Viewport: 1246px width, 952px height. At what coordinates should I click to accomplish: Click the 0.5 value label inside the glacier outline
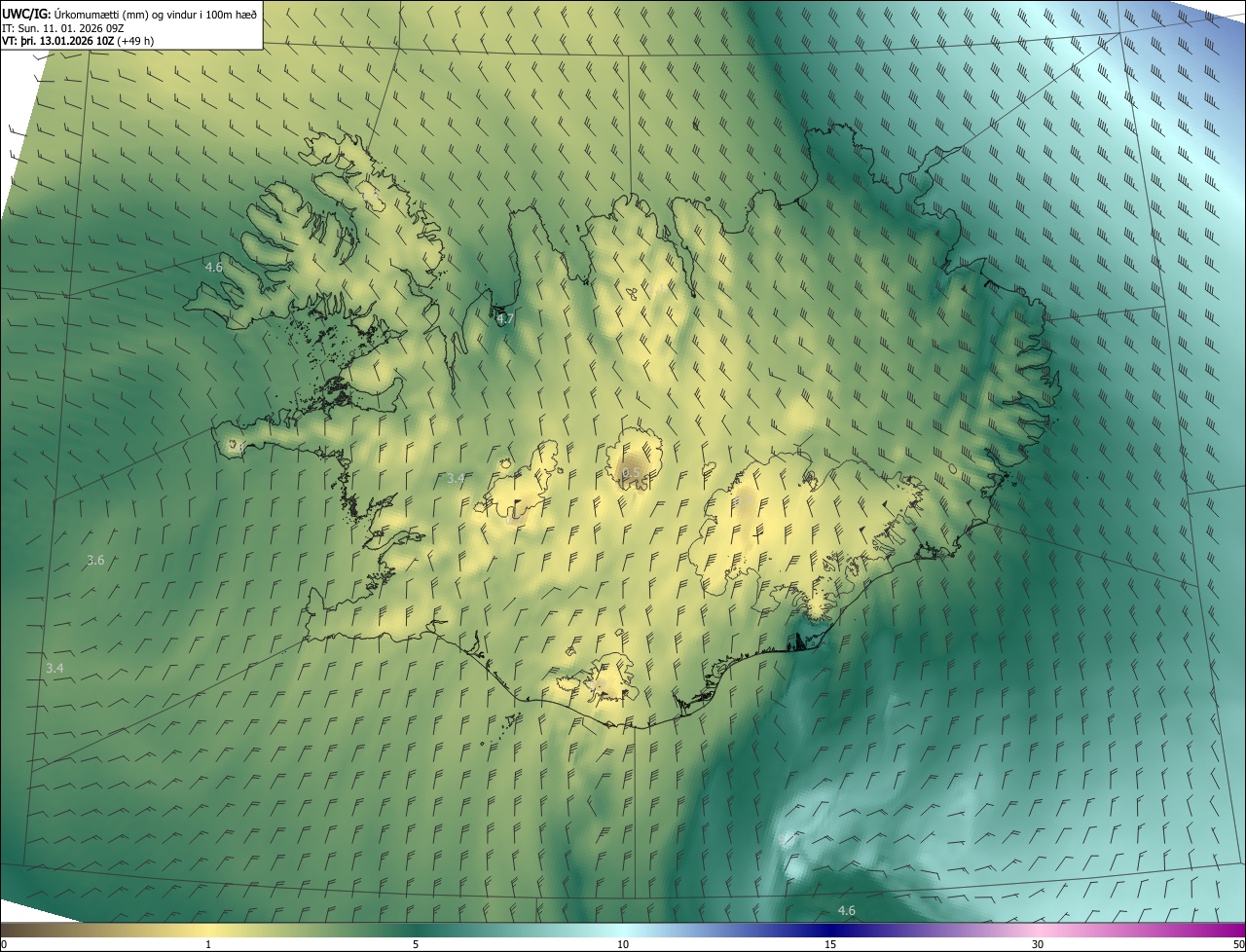pos(631,473)
